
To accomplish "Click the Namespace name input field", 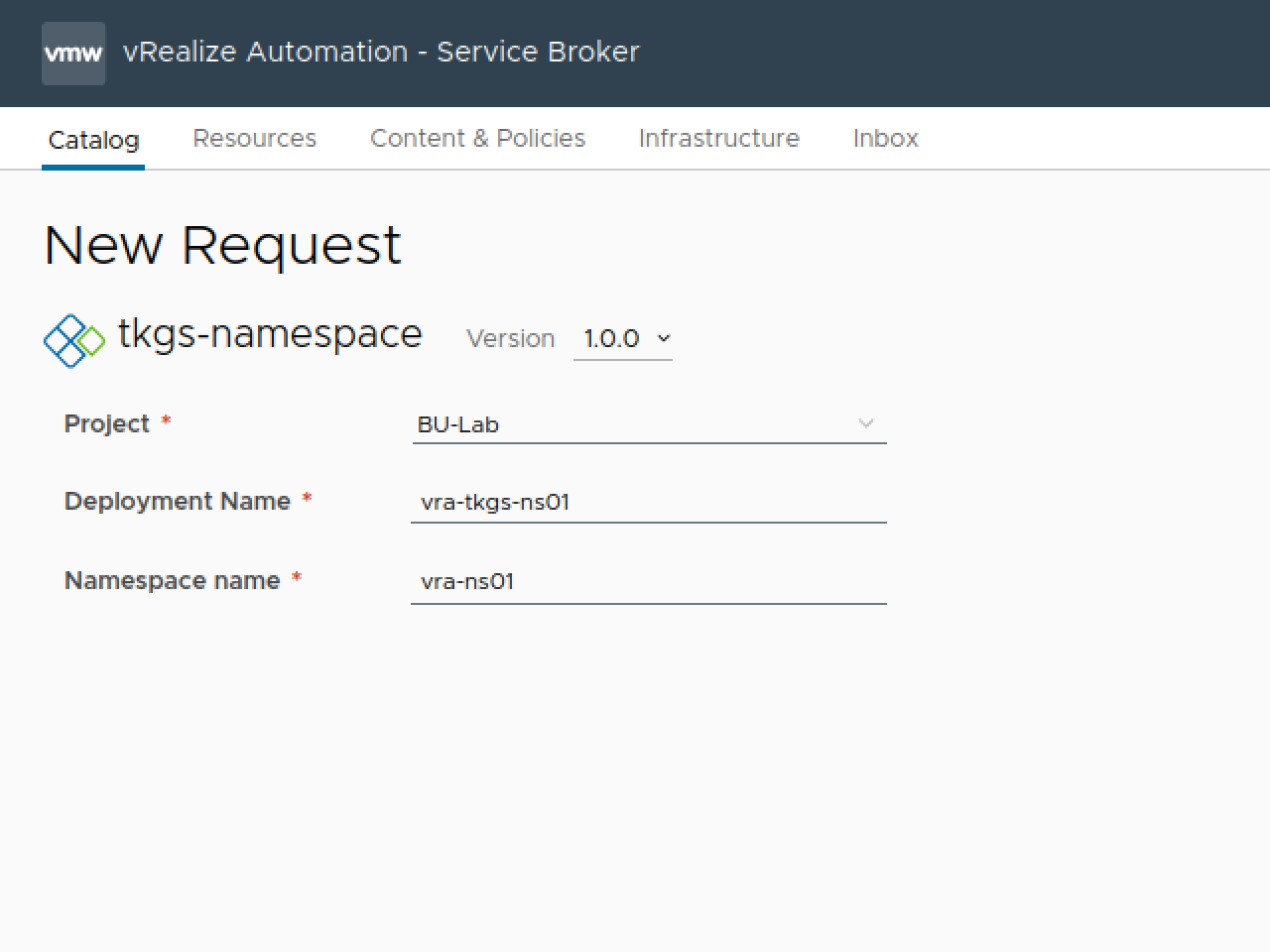I will coord(649,581).
